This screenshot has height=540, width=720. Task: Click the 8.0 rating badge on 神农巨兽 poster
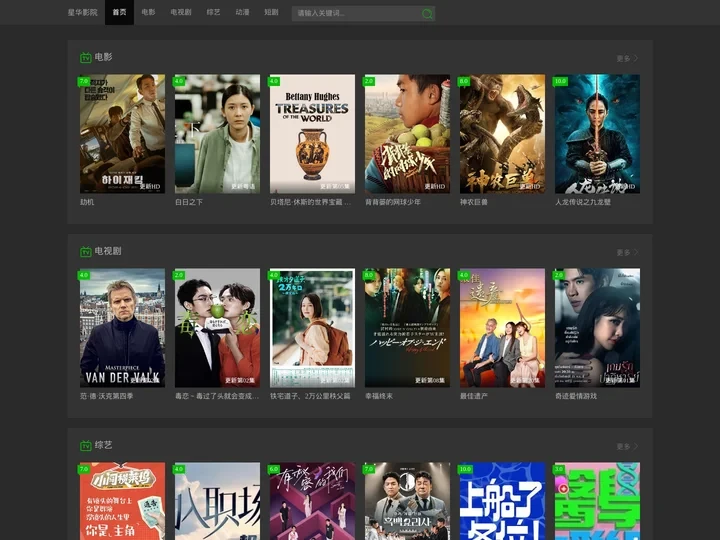(x=464, y=81)
